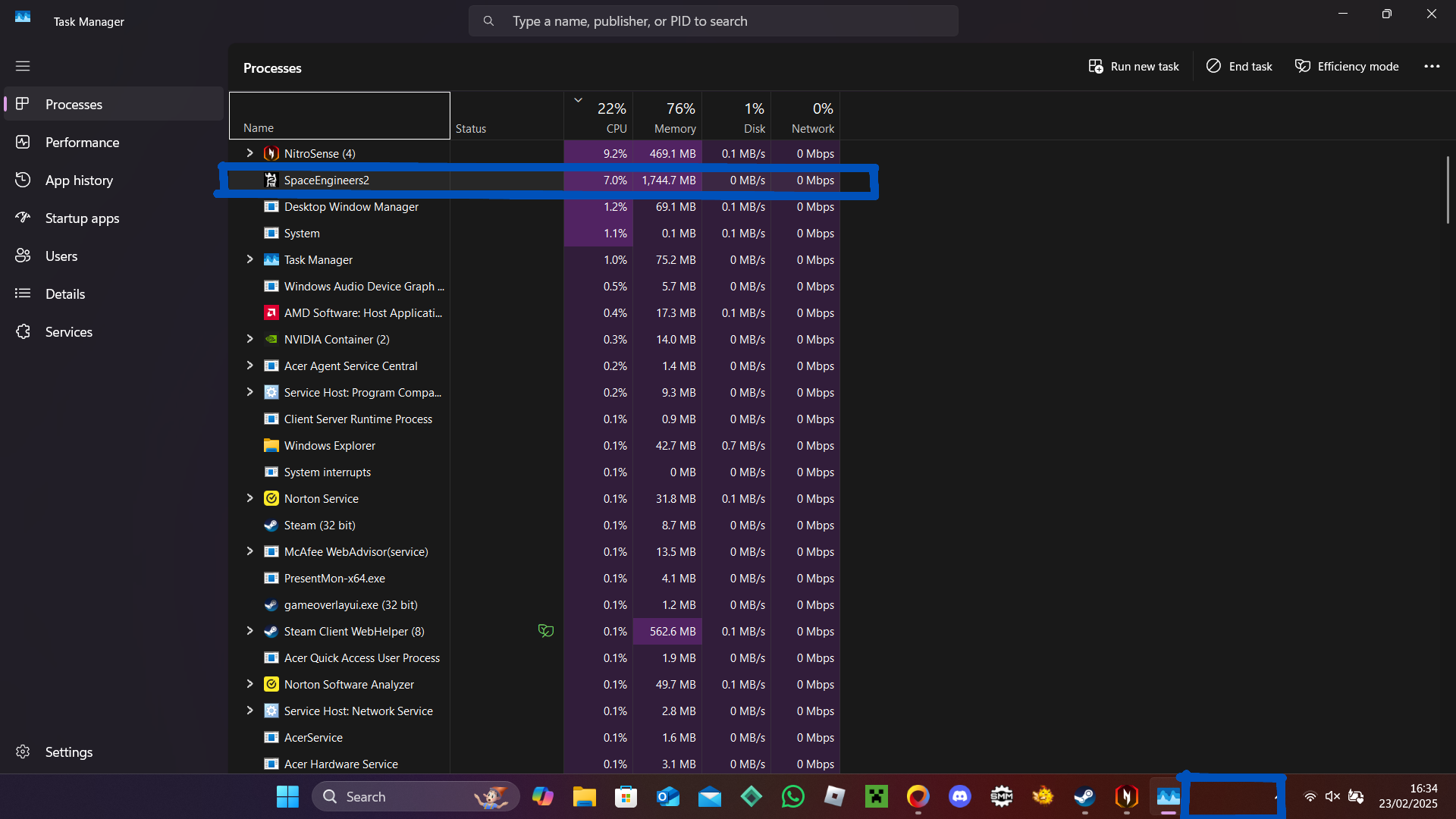Open the hamburger navigation menu
The width and height of the screenshot is (1456, 819).
[x=23, y=66]
